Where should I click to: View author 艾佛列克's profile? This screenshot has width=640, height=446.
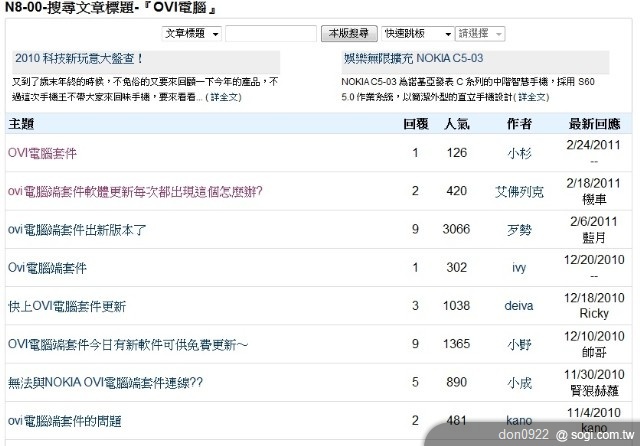519,191
